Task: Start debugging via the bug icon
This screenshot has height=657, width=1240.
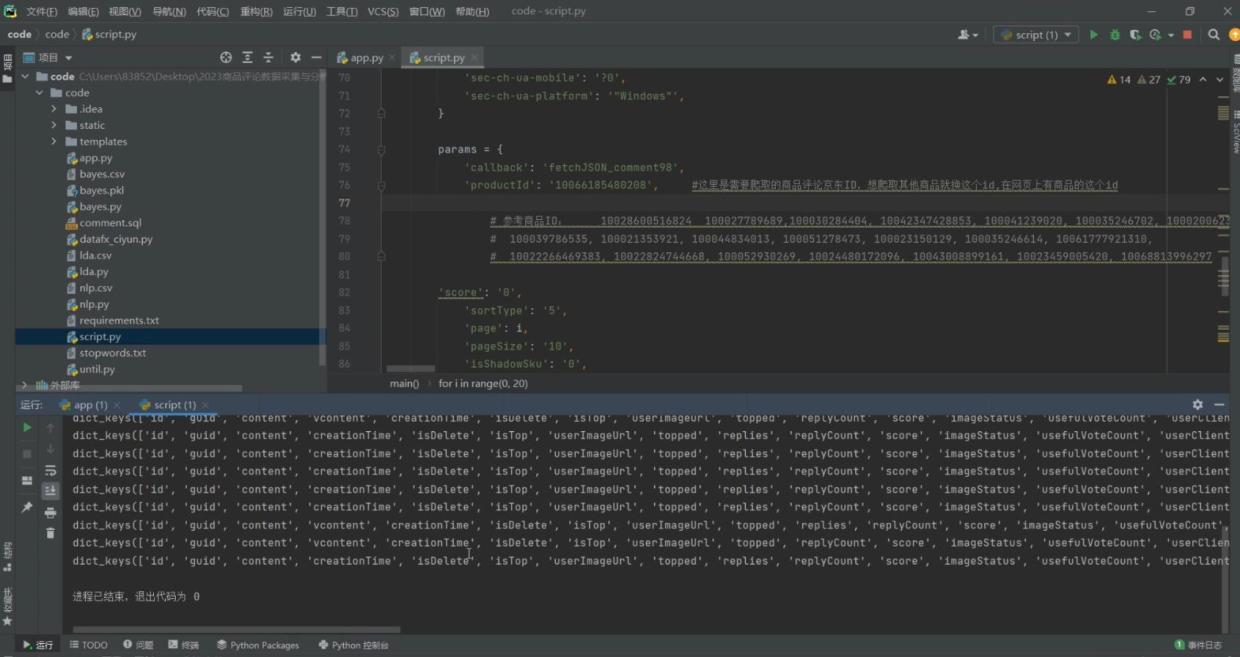Action: (x=1113, y=34)
